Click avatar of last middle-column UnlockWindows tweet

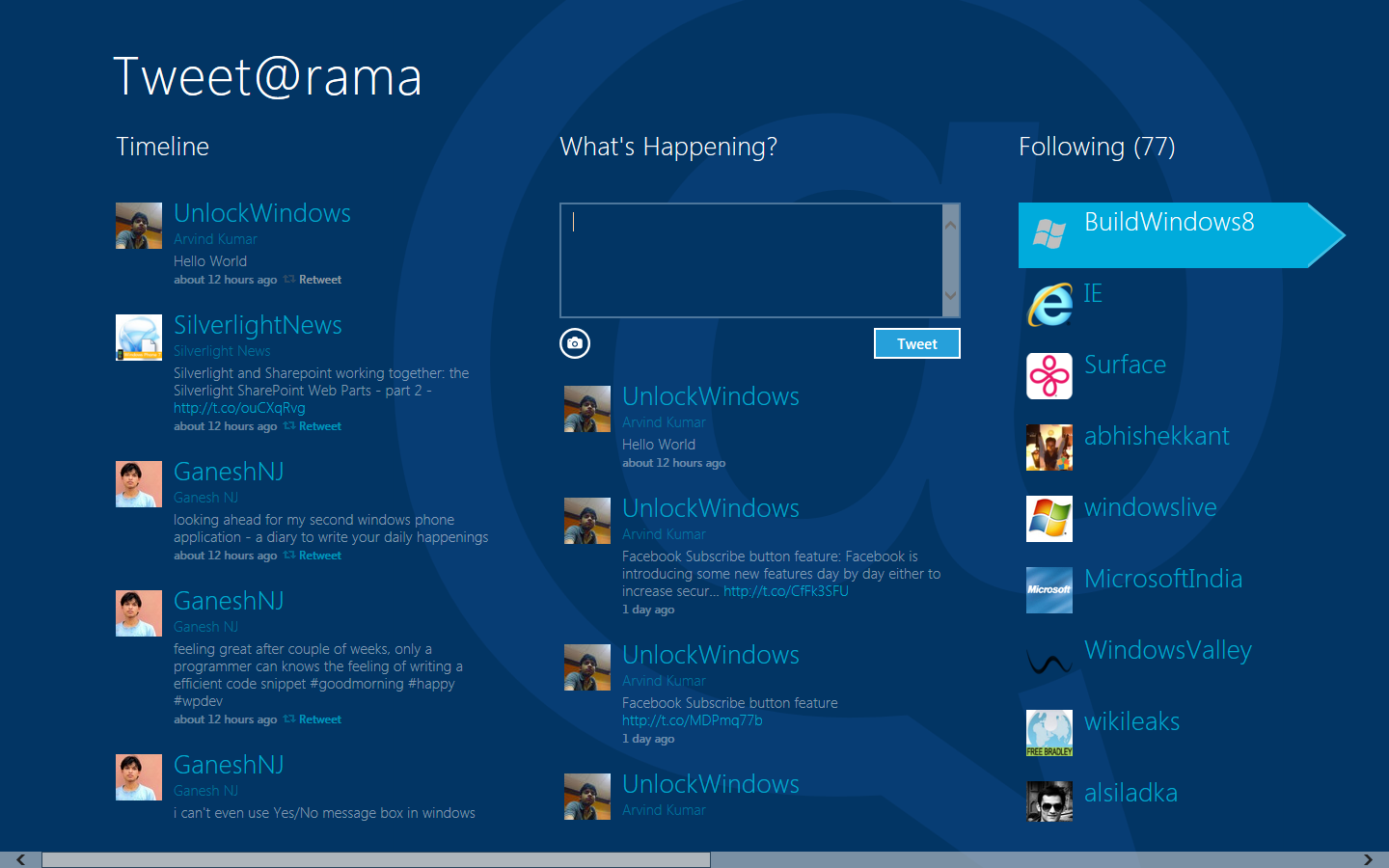pyautogui.click(x=587, y=797)
